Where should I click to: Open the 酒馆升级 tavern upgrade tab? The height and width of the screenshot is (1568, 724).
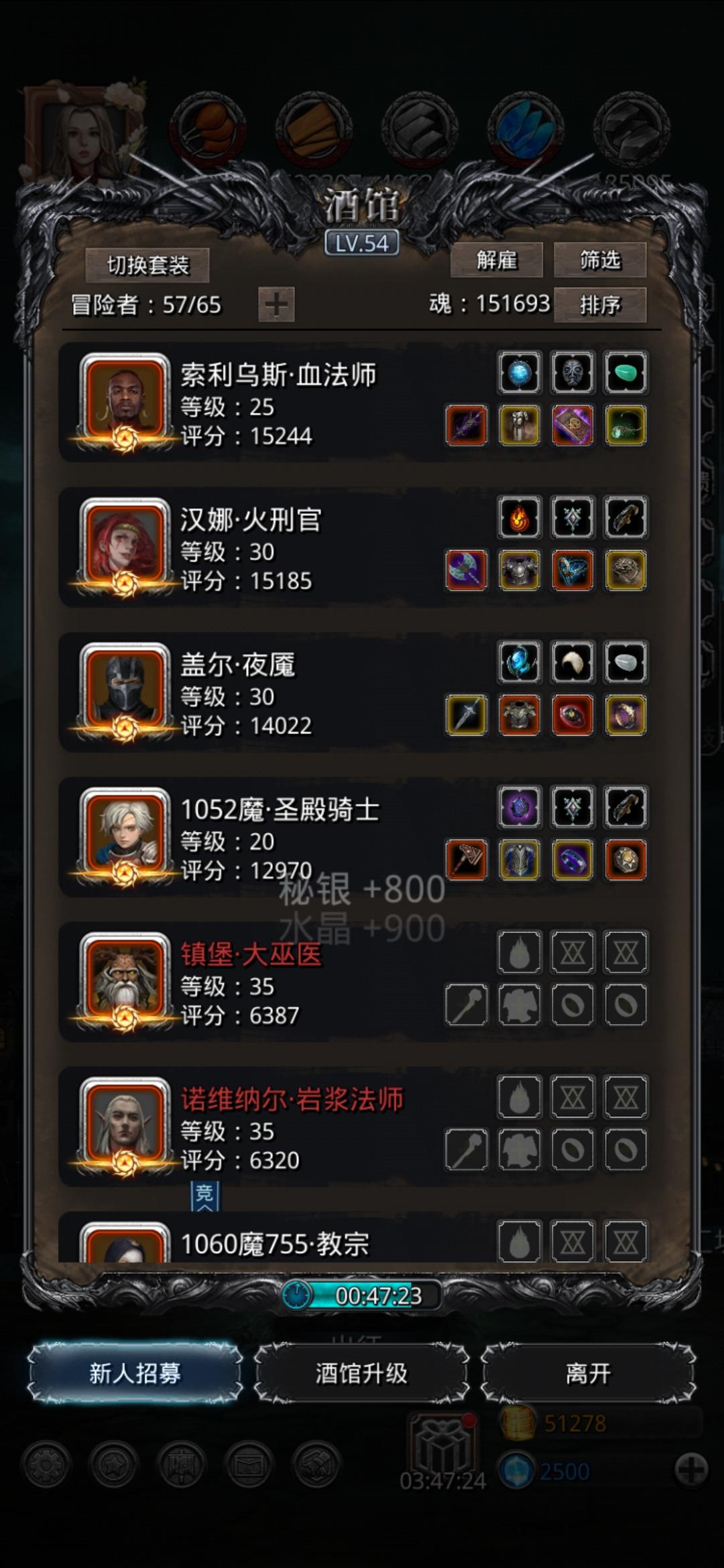coord(361,1373)
